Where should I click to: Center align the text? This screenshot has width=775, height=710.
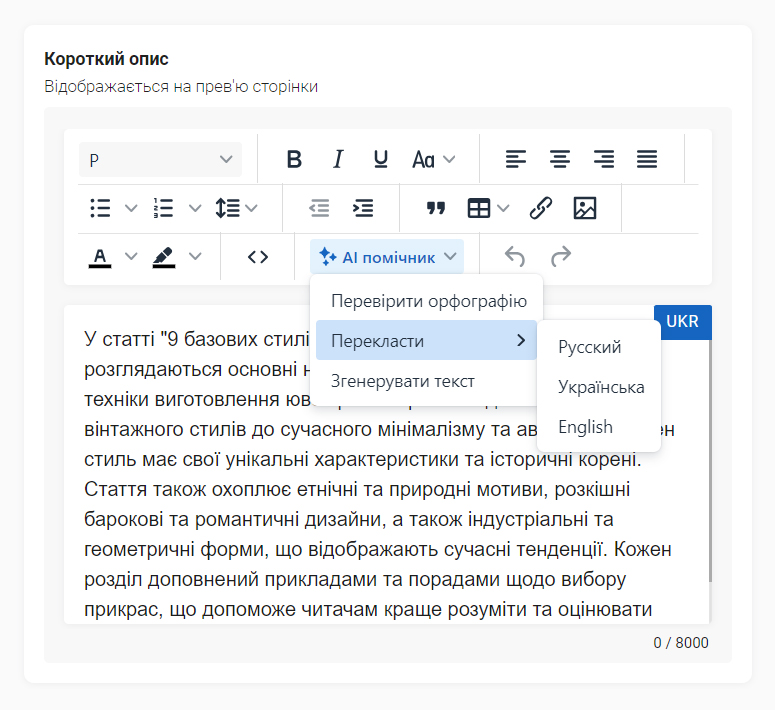click(560, 159)
